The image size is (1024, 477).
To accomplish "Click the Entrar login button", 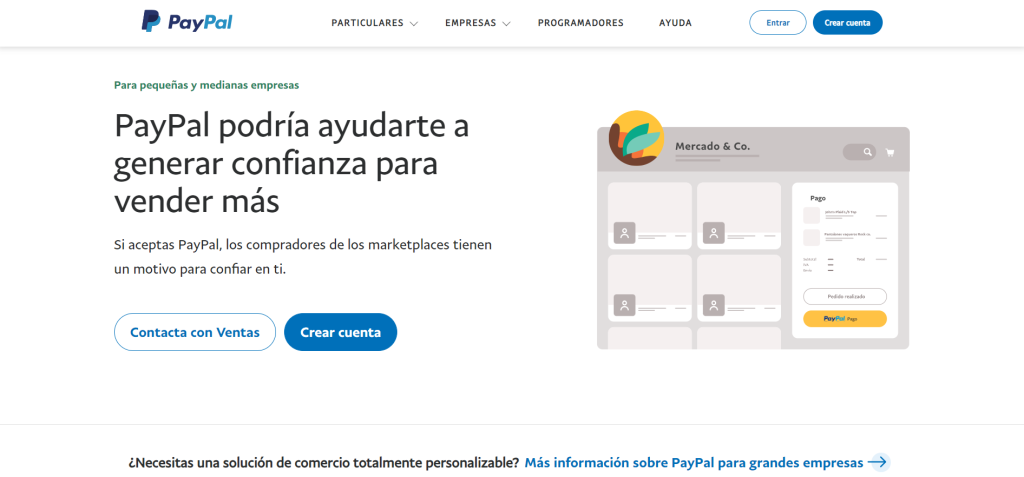I will [x=778, y=22].
